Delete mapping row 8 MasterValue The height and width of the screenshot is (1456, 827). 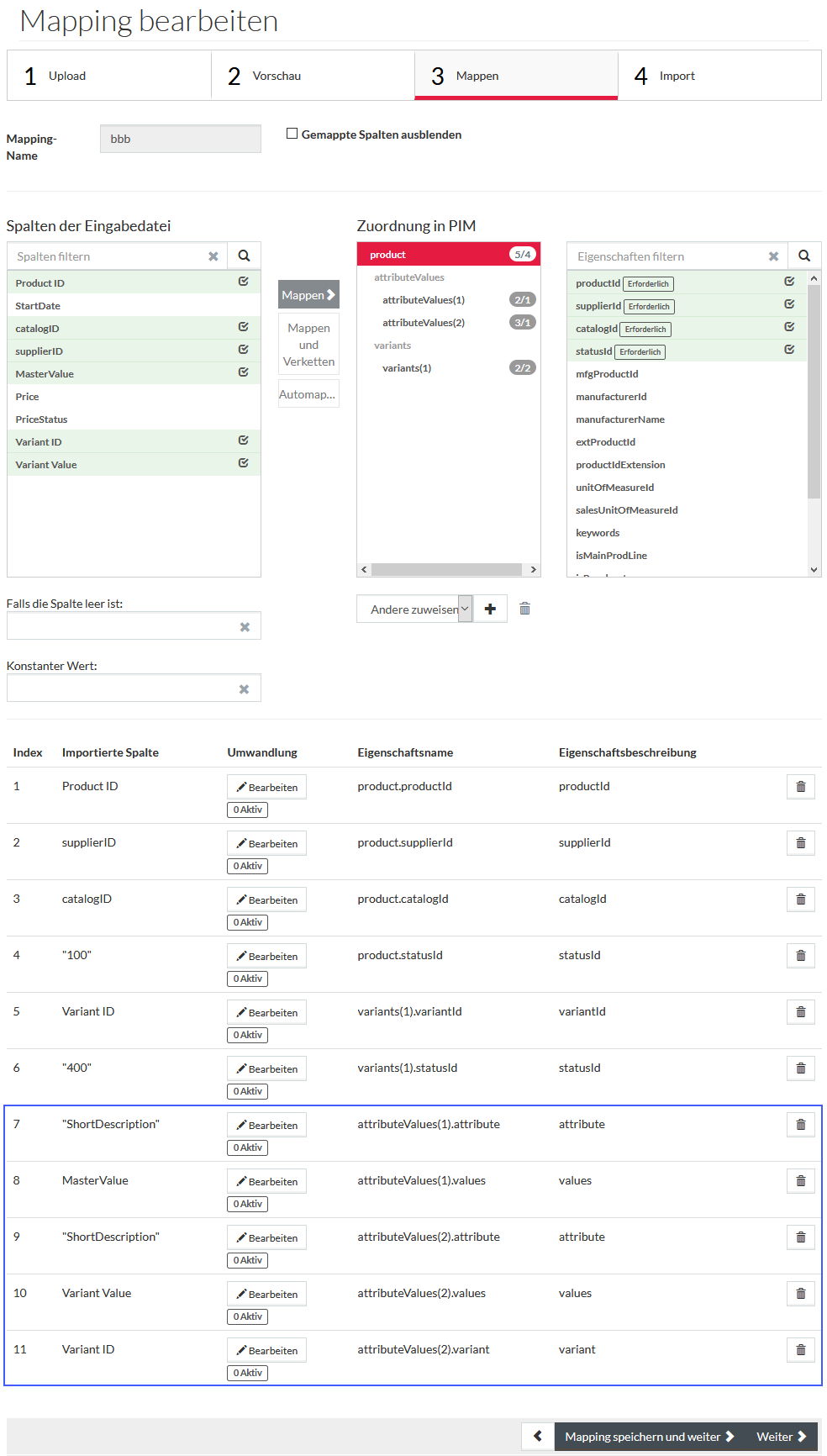click(801, 1181)
